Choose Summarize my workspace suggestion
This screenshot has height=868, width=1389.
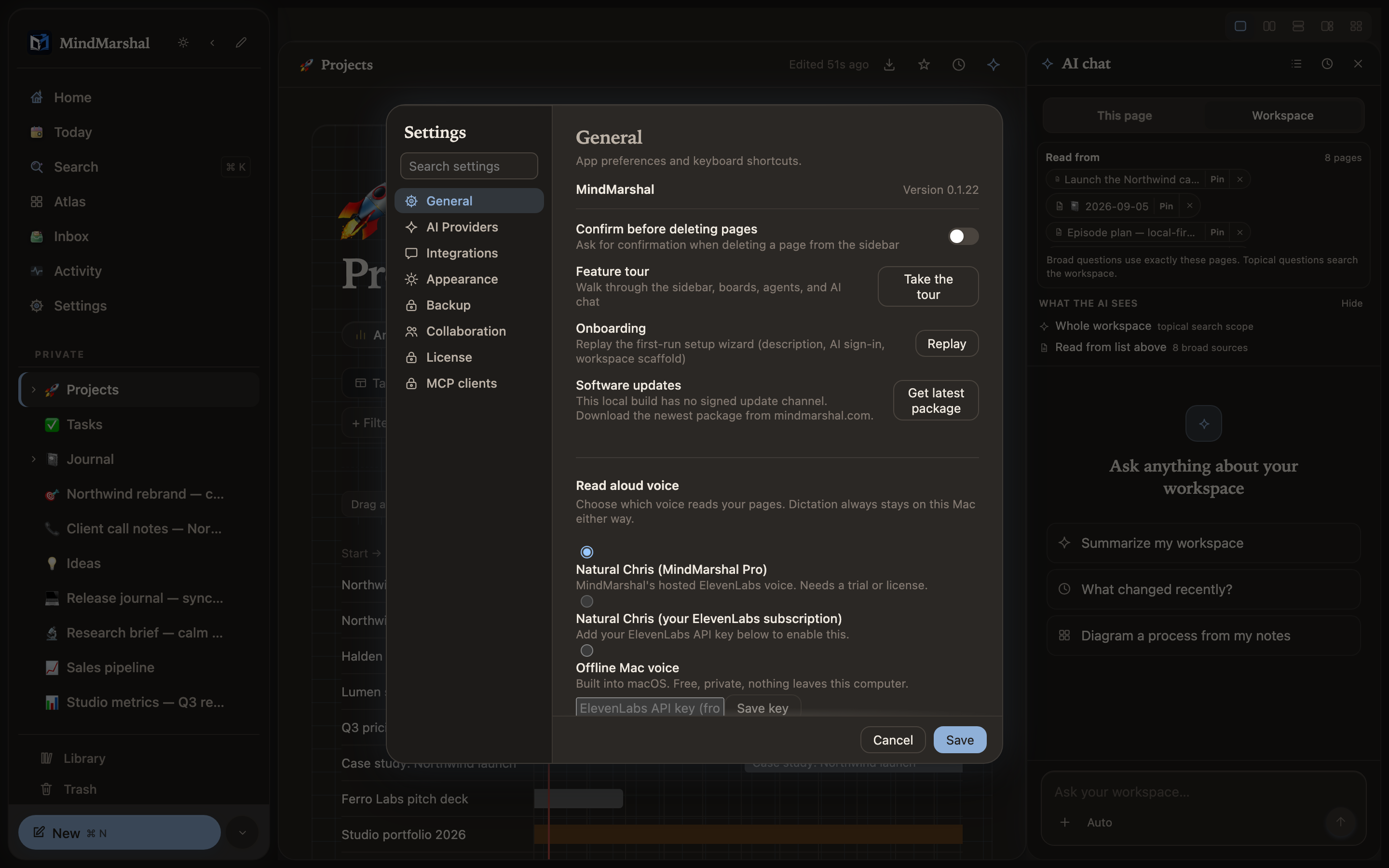point(1203,543)
